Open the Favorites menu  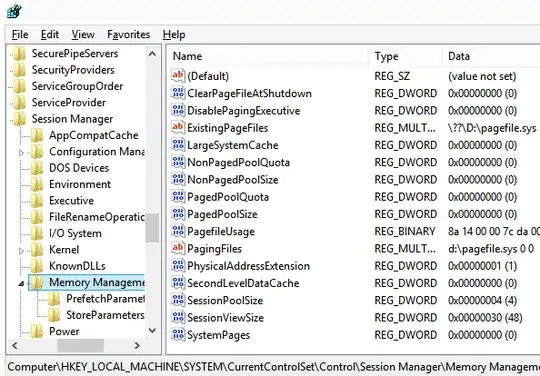tap(128, 34)
